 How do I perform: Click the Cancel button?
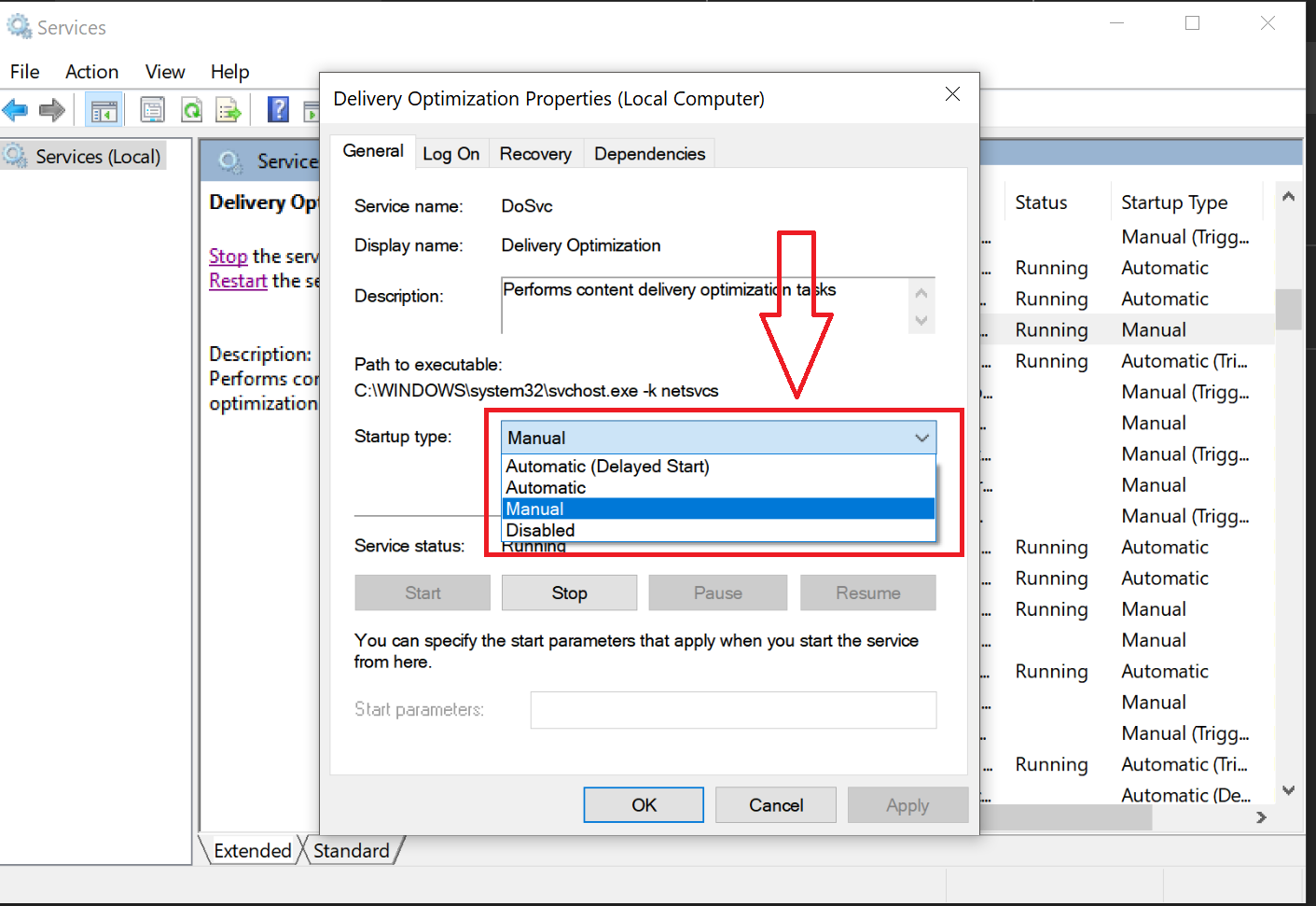(776, 805)
